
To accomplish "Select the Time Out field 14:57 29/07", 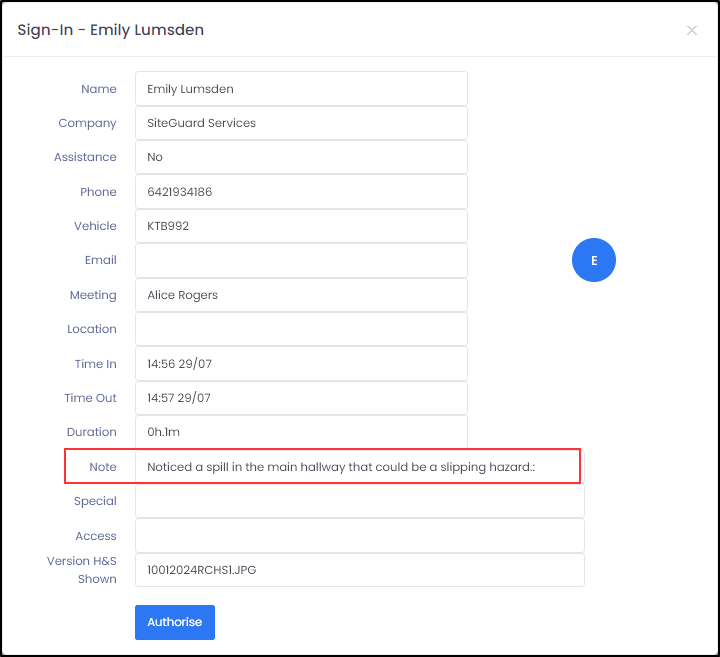I will (x=301, y=398).
